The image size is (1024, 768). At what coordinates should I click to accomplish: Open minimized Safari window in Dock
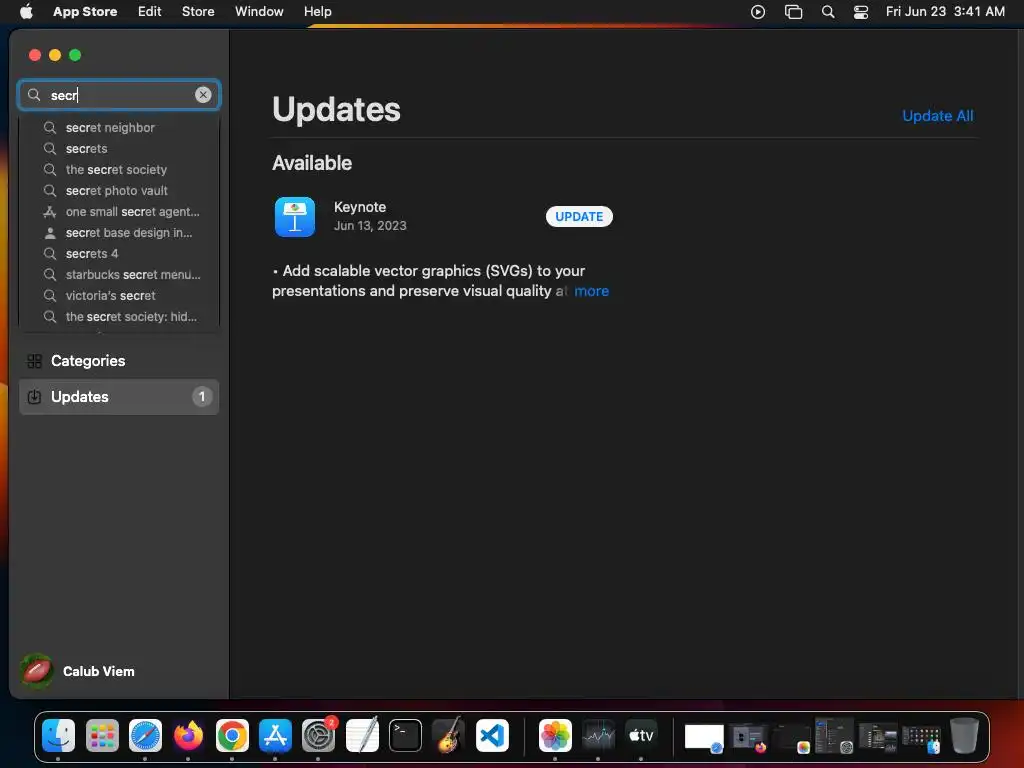click(704, 737)
